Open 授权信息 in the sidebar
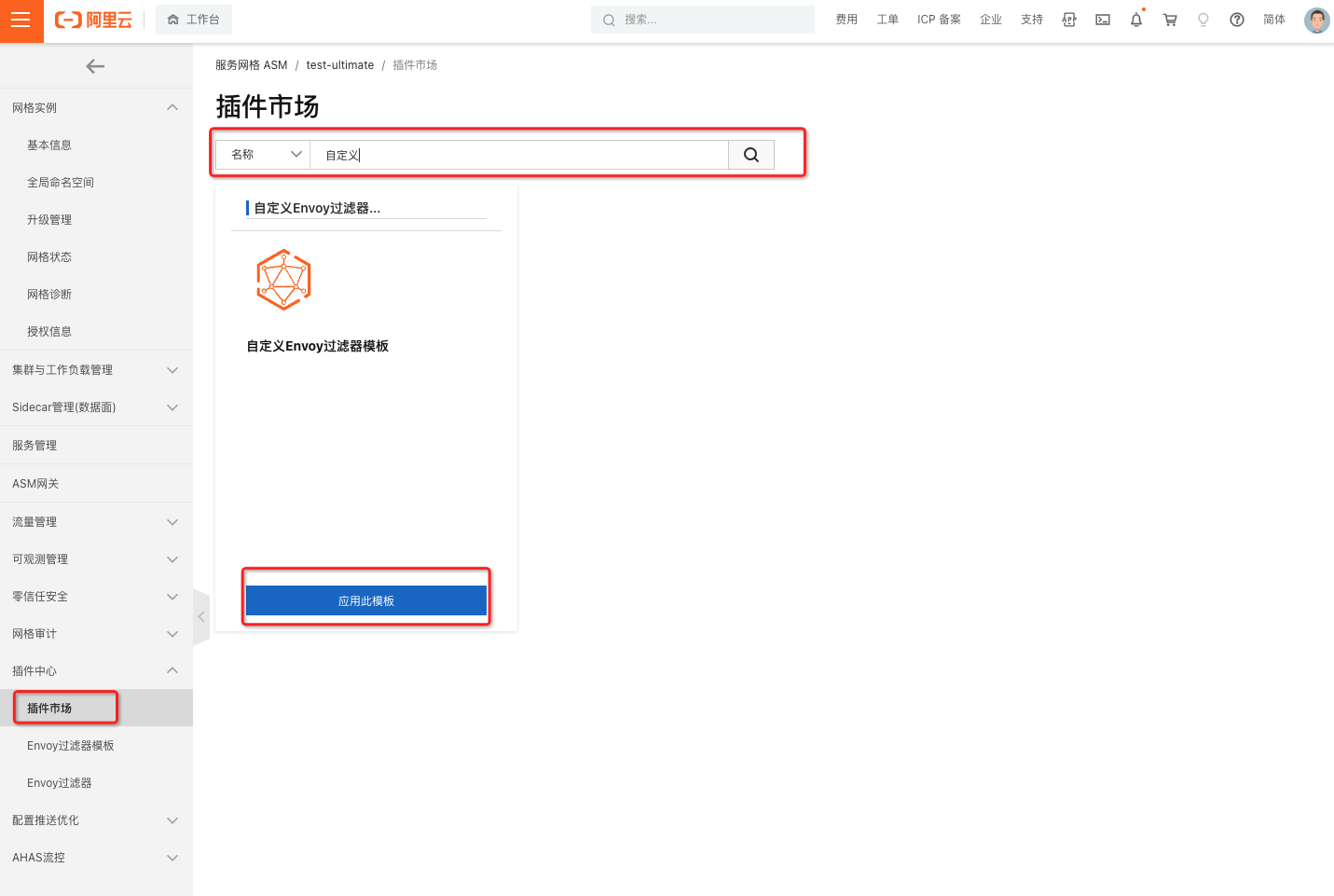 point(96,332)
